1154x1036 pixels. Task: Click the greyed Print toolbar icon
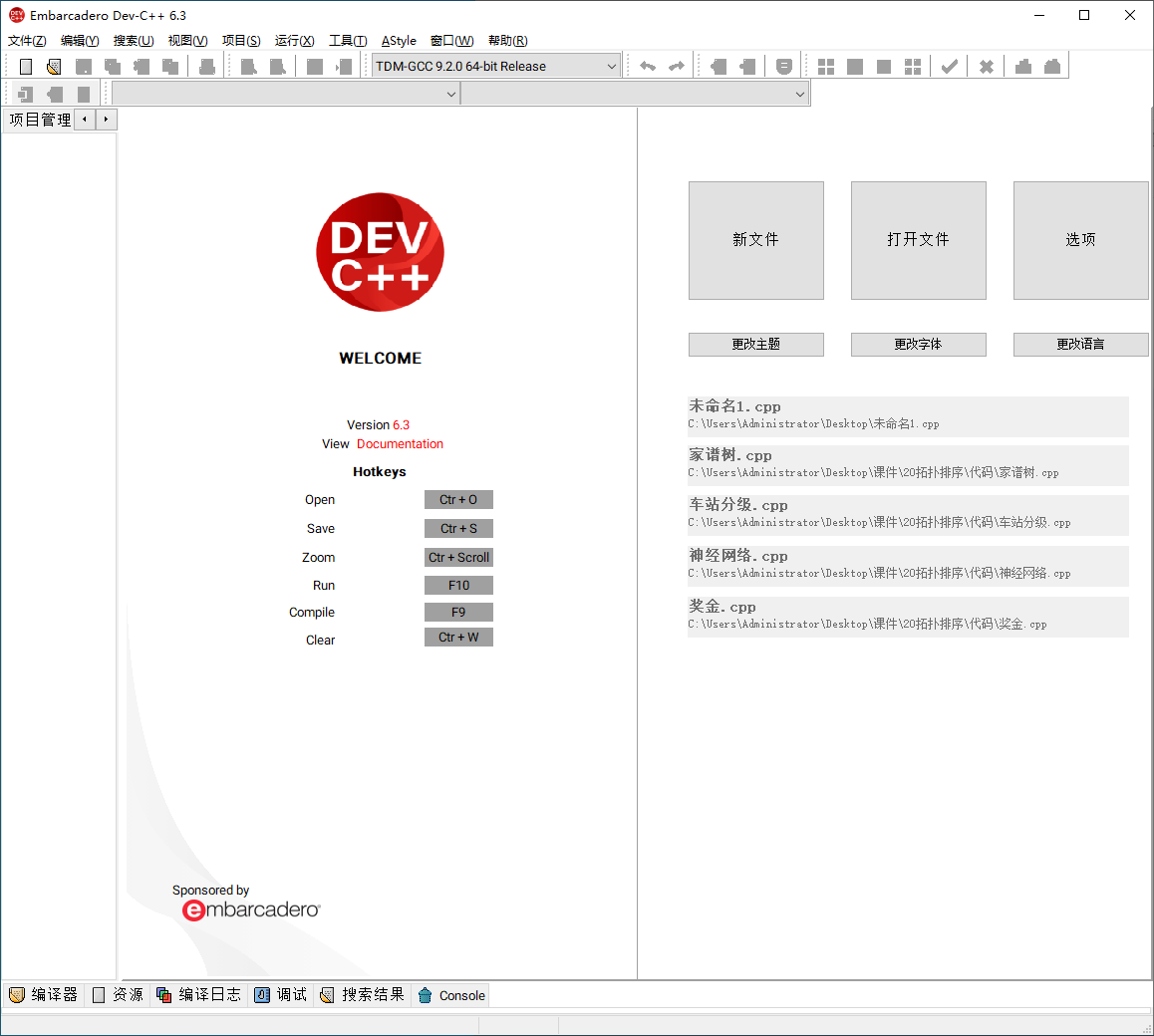tap(207, 66)
